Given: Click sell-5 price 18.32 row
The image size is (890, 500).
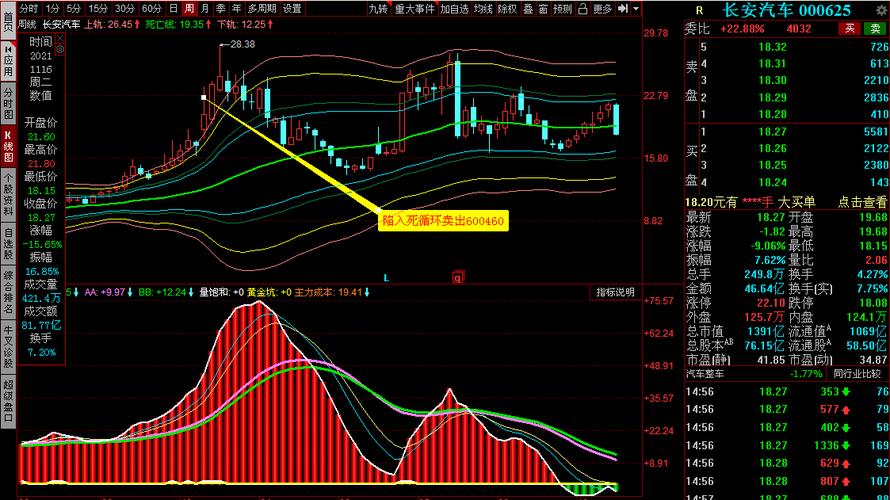Looking at the screenshot, I should coord(787,47).
